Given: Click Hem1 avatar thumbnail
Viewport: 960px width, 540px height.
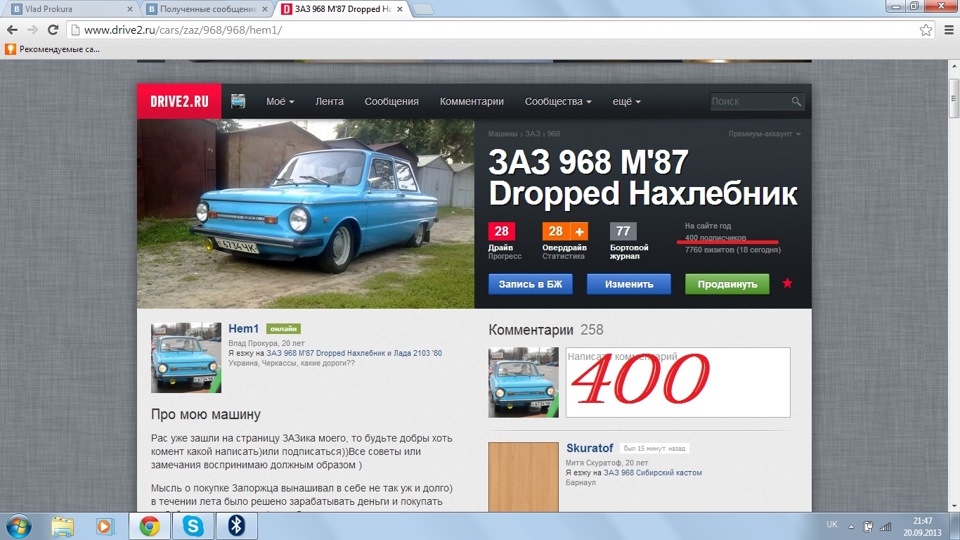Looking at the screenshot, I should [186, 358].
